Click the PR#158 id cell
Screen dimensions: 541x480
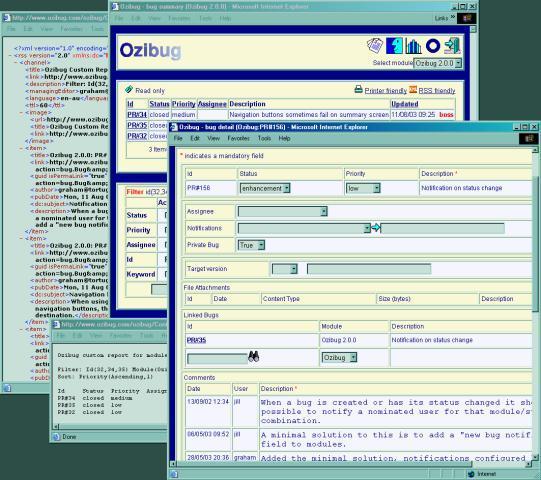point(211,188)
